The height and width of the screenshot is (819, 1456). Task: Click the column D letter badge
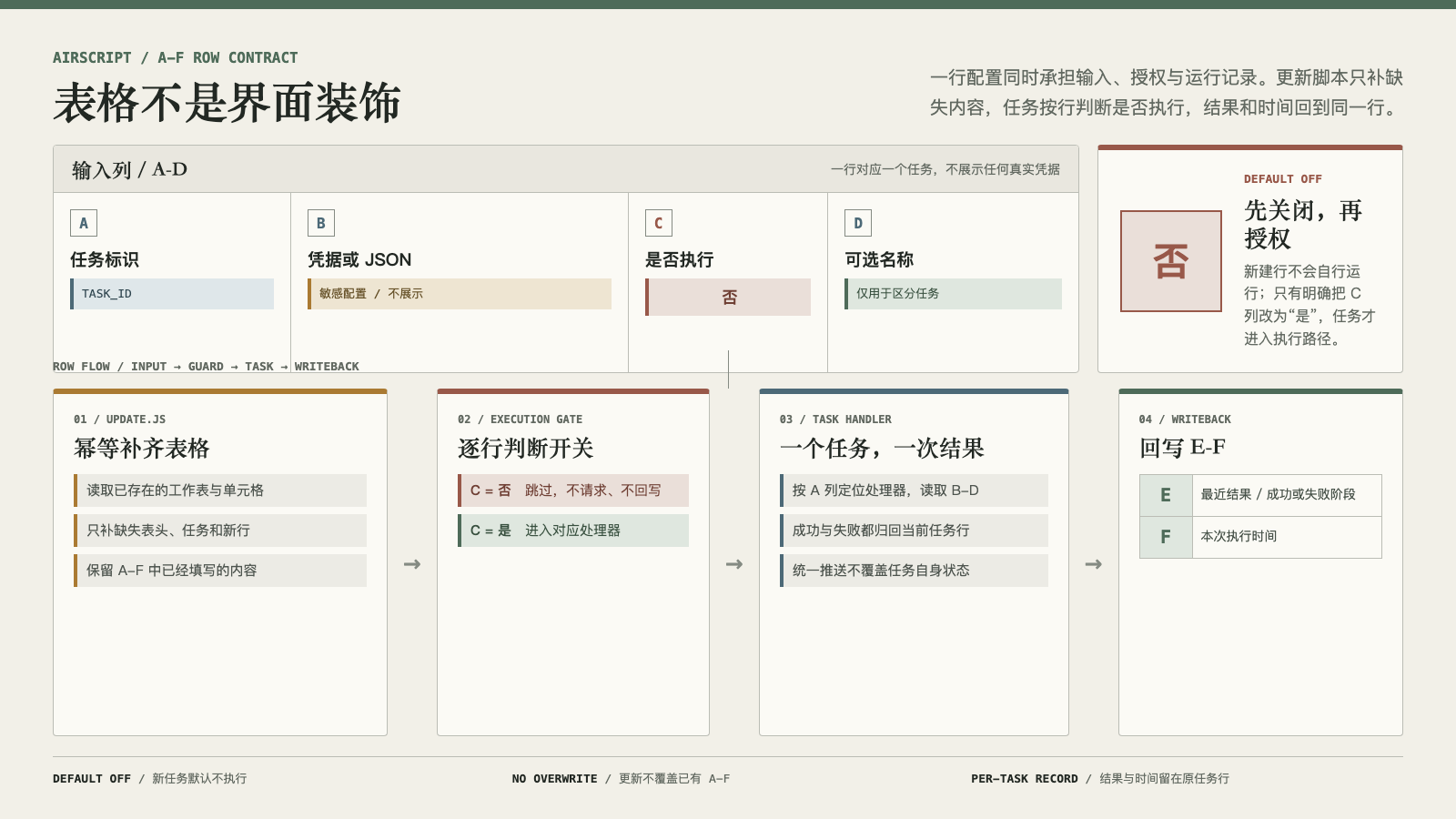tap(858, 223)
